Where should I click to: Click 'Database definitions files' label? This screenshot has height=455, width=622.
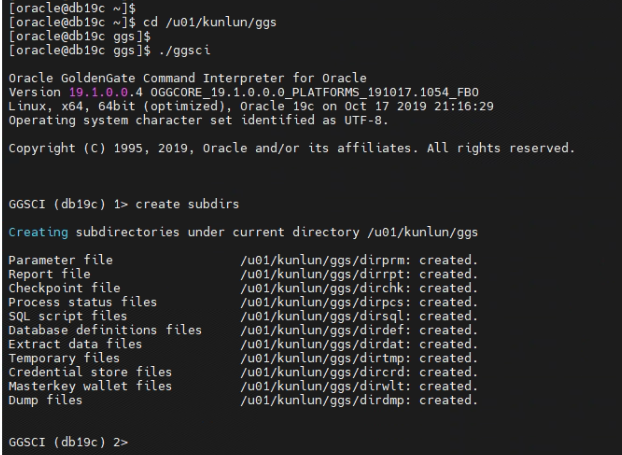tap(105, 330)
